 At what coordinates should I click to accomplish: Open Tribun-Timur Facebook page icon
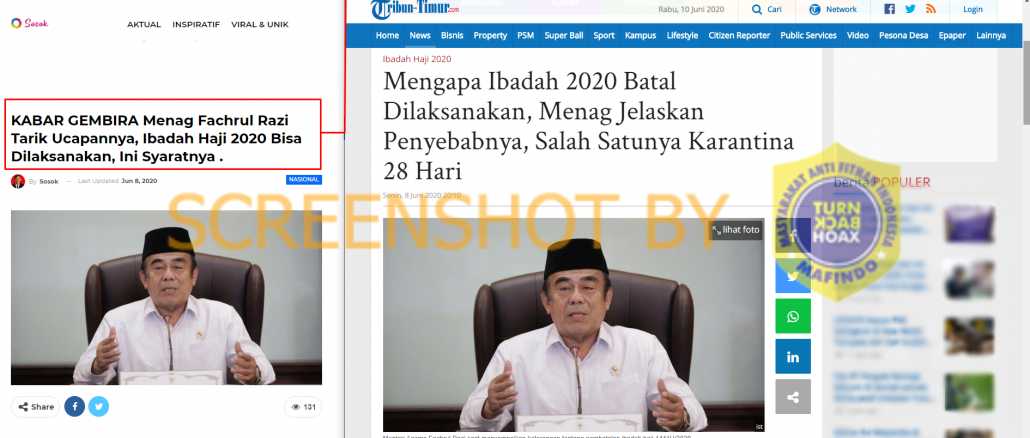tap(889, 9)
